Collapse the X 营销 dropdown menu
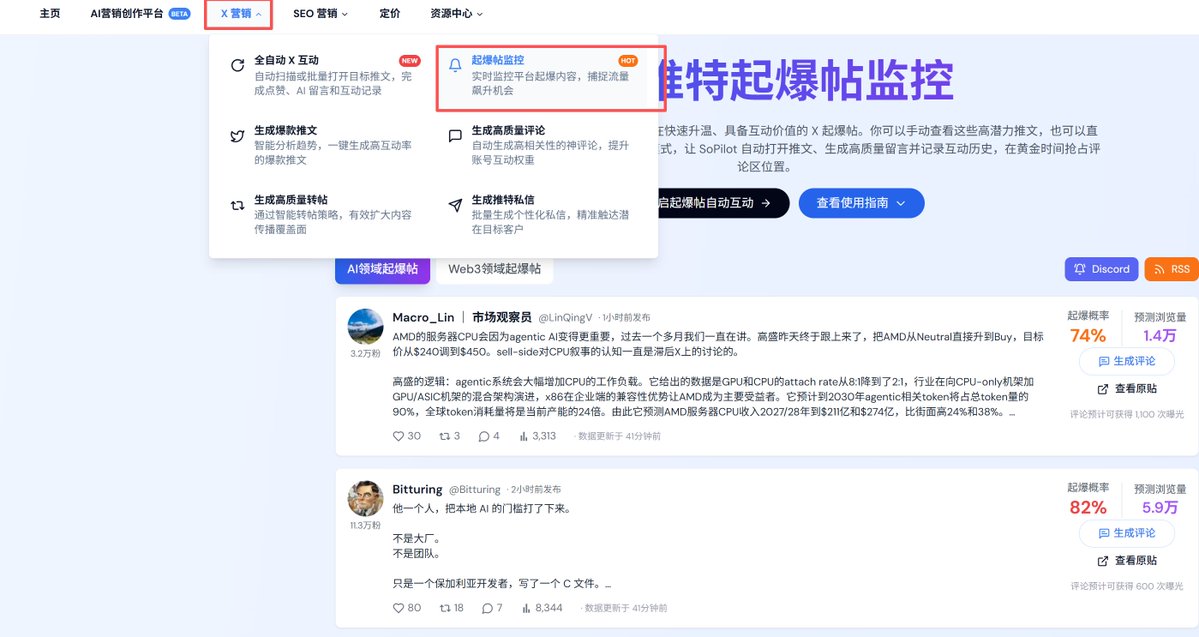Image resolution: width=1199 pixels, height=637 pixels. (x=240, y=14)
